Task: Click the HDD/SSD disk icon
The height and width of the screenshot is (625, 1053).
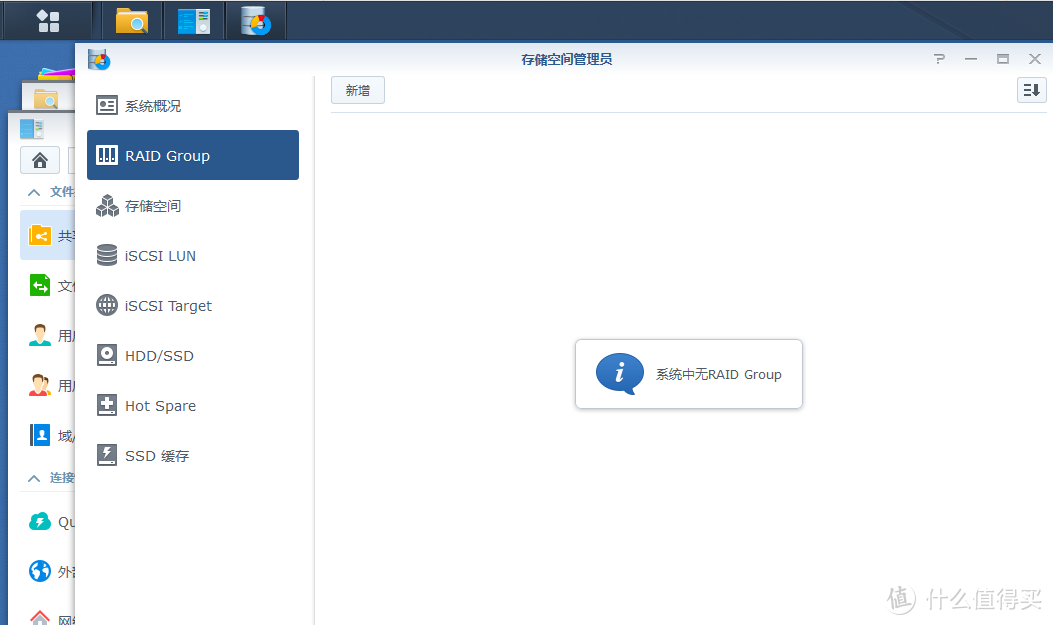Action: [x=107, y=355]
